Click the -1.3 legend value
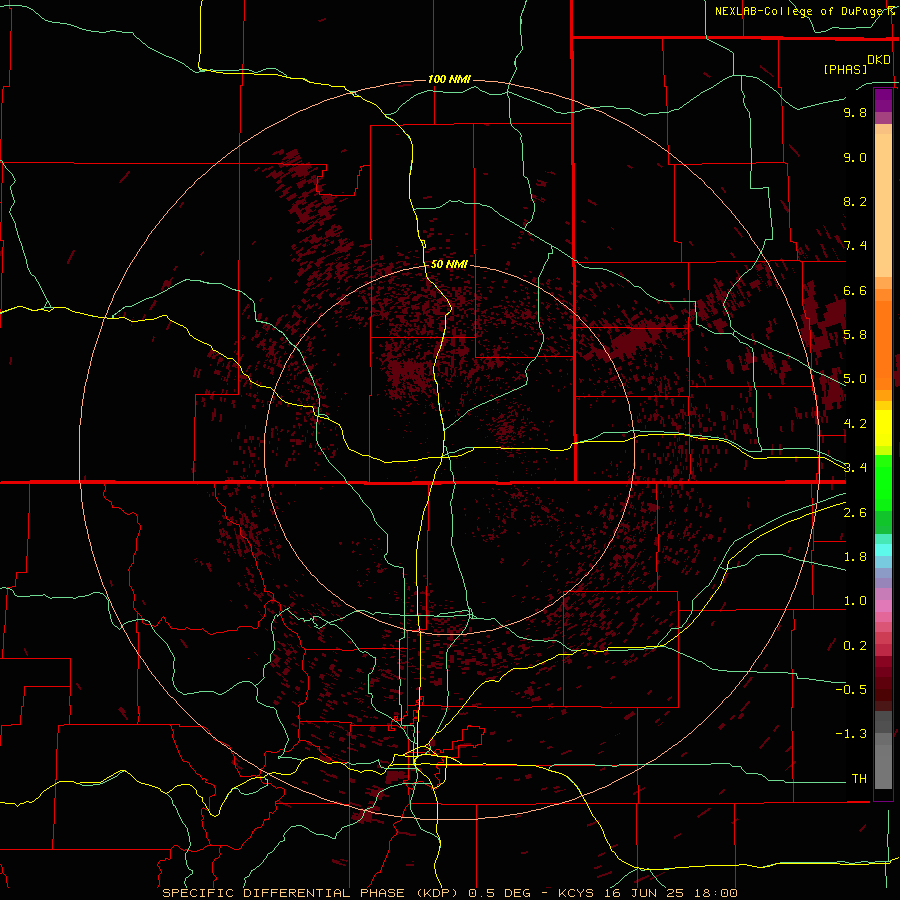Viewport: 900px width, 900px height. [851, 734]
